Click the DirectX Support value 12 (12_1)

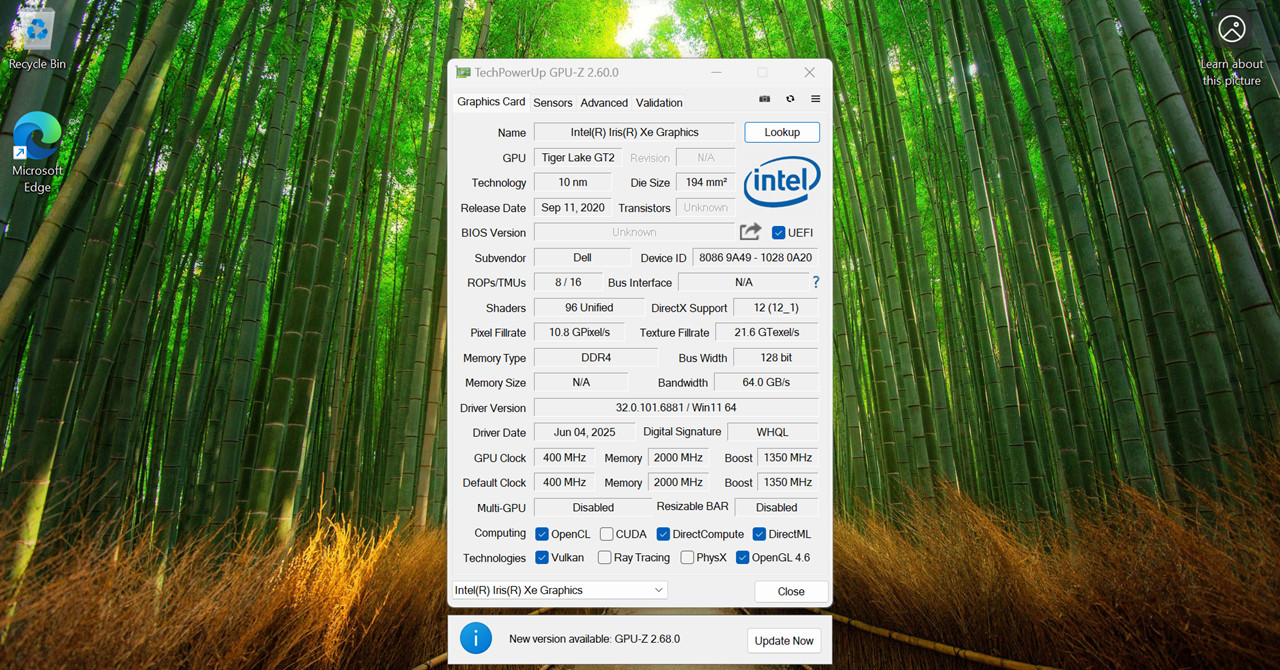coord(776,308)
